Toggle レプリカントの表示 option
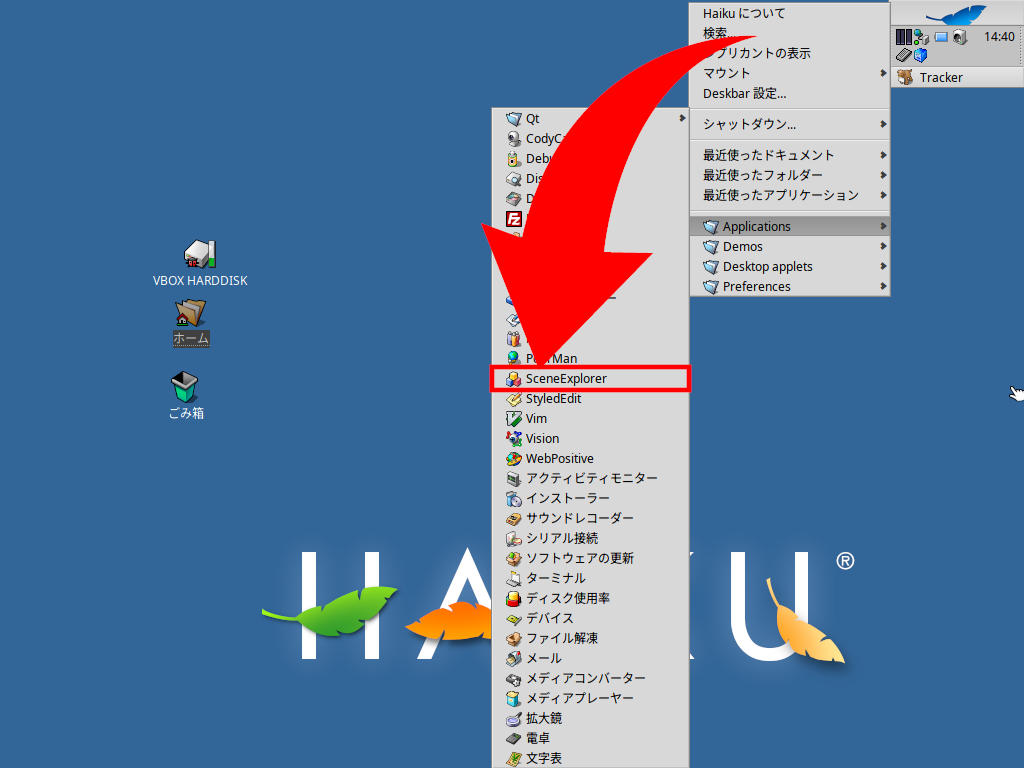The width and height of the screenshot is (1024, 768). click(x=790, y=54)
